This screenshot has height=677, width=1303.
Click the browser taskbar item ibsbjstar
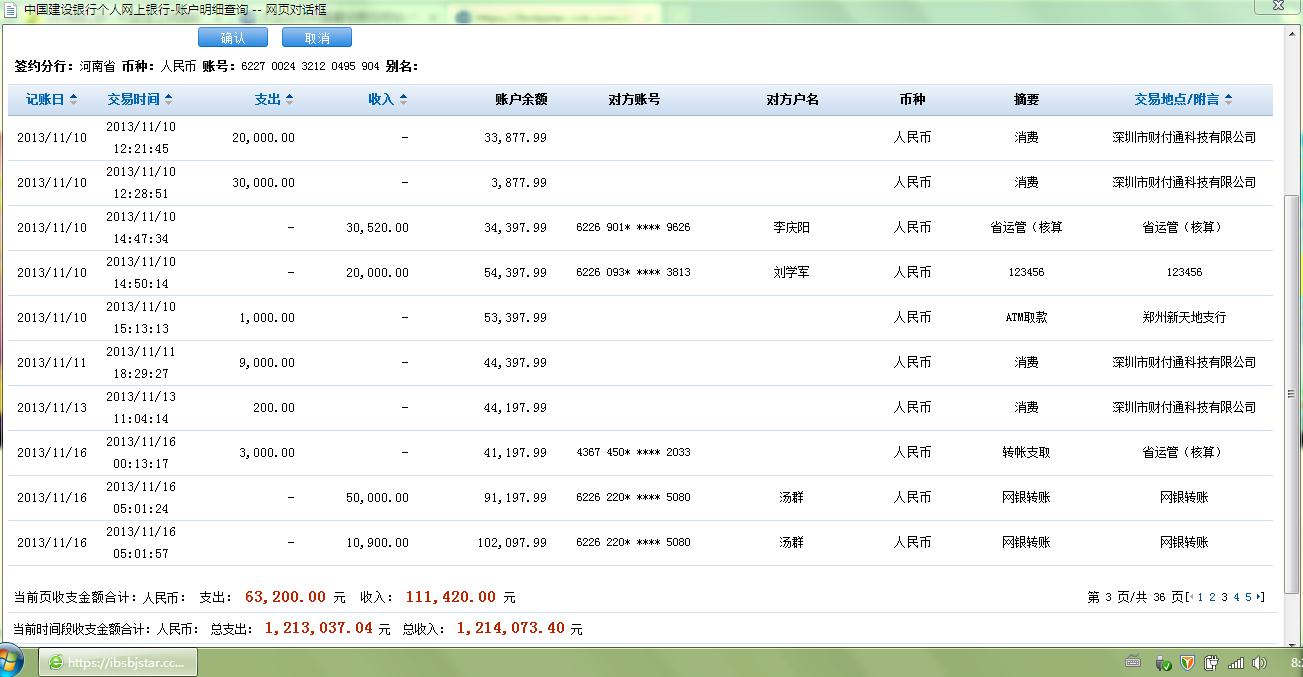[118, 663]
